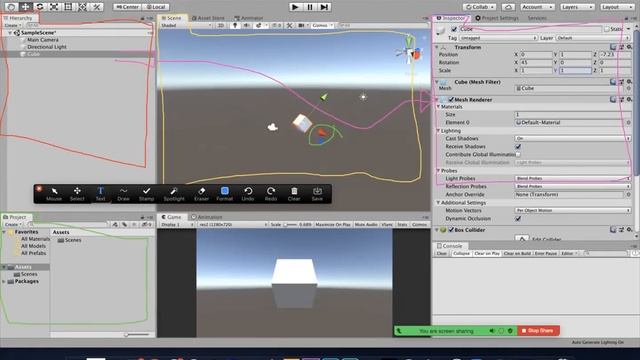Click the scene orientation gizmo
The height and width of the screenshot is (360, 640).
tap(409, 52)
